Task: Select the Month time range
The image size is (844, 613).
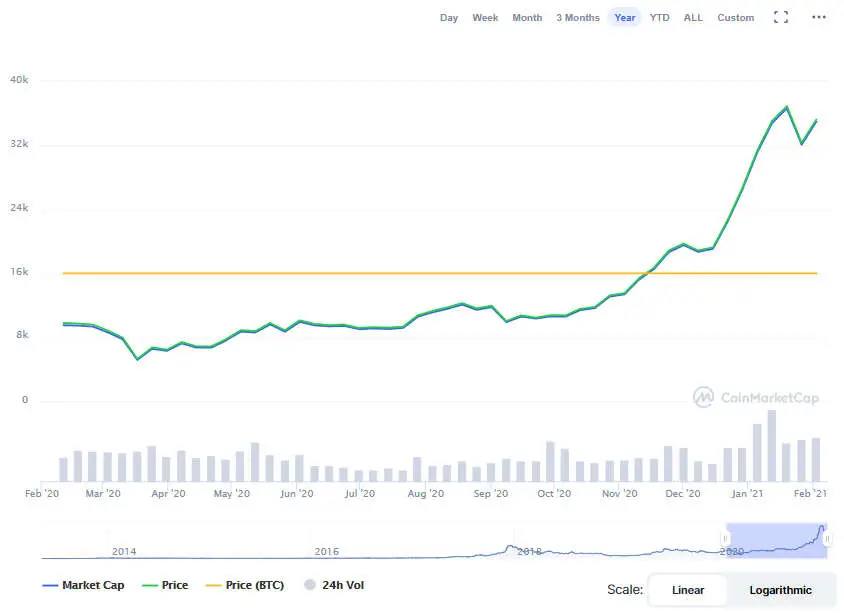Action: [527, 18]
